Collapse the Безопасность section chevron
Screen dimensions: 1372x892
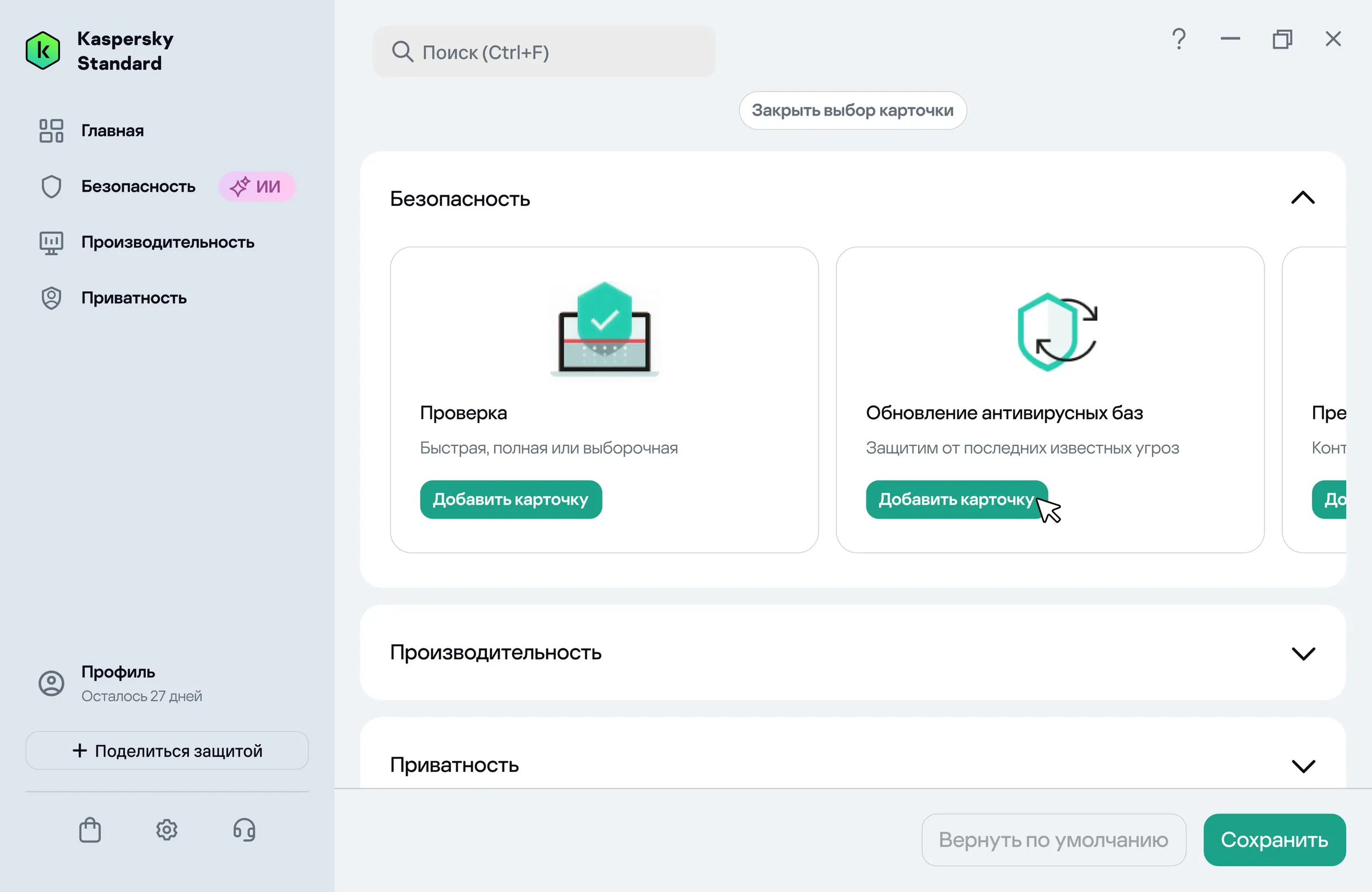[1303, 198]
